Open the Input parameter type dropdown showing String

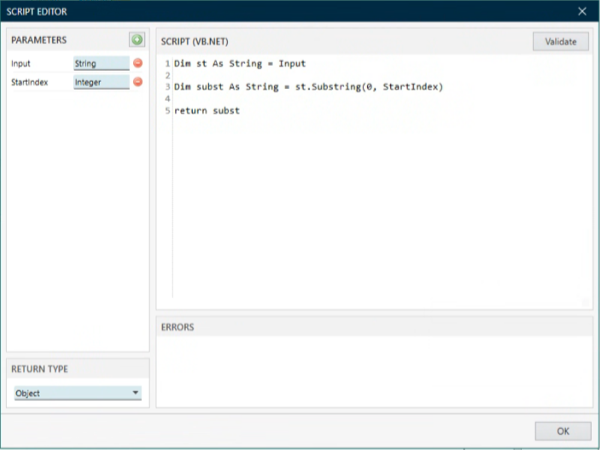point(101,64)
